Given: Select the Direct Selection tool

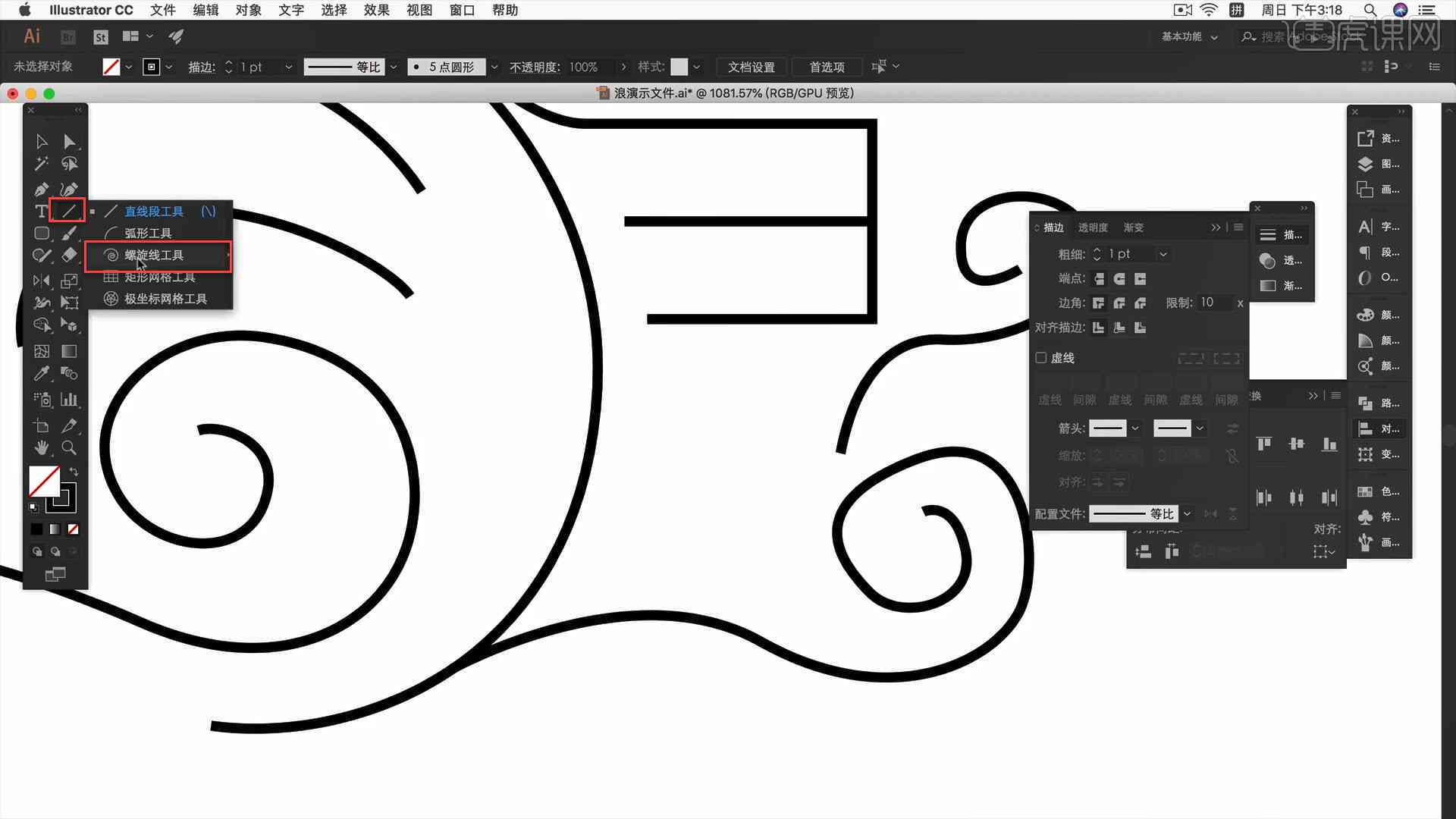Looking at the screenshot, I should tap(69, 141).
